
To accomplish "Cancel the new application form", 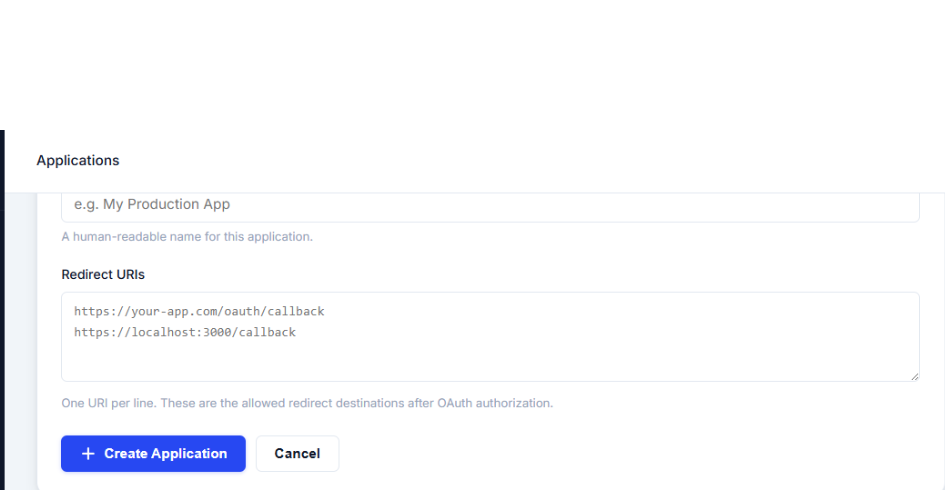I will [297, 453].
